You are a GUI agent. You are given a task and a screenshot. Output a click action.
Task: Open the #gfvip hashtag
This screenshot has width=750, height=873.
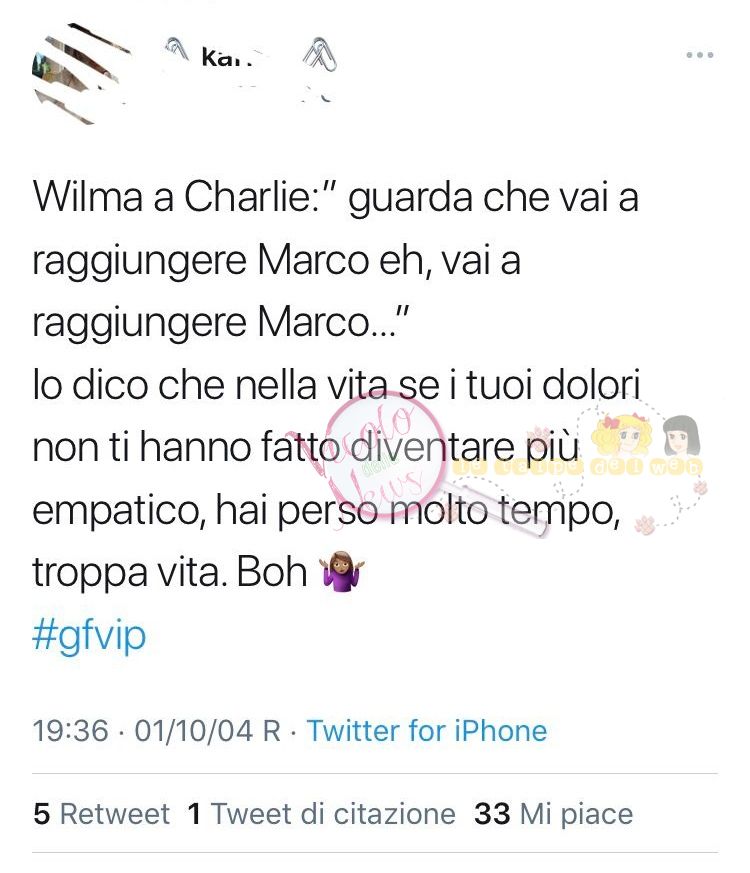(x=89, y=635)
